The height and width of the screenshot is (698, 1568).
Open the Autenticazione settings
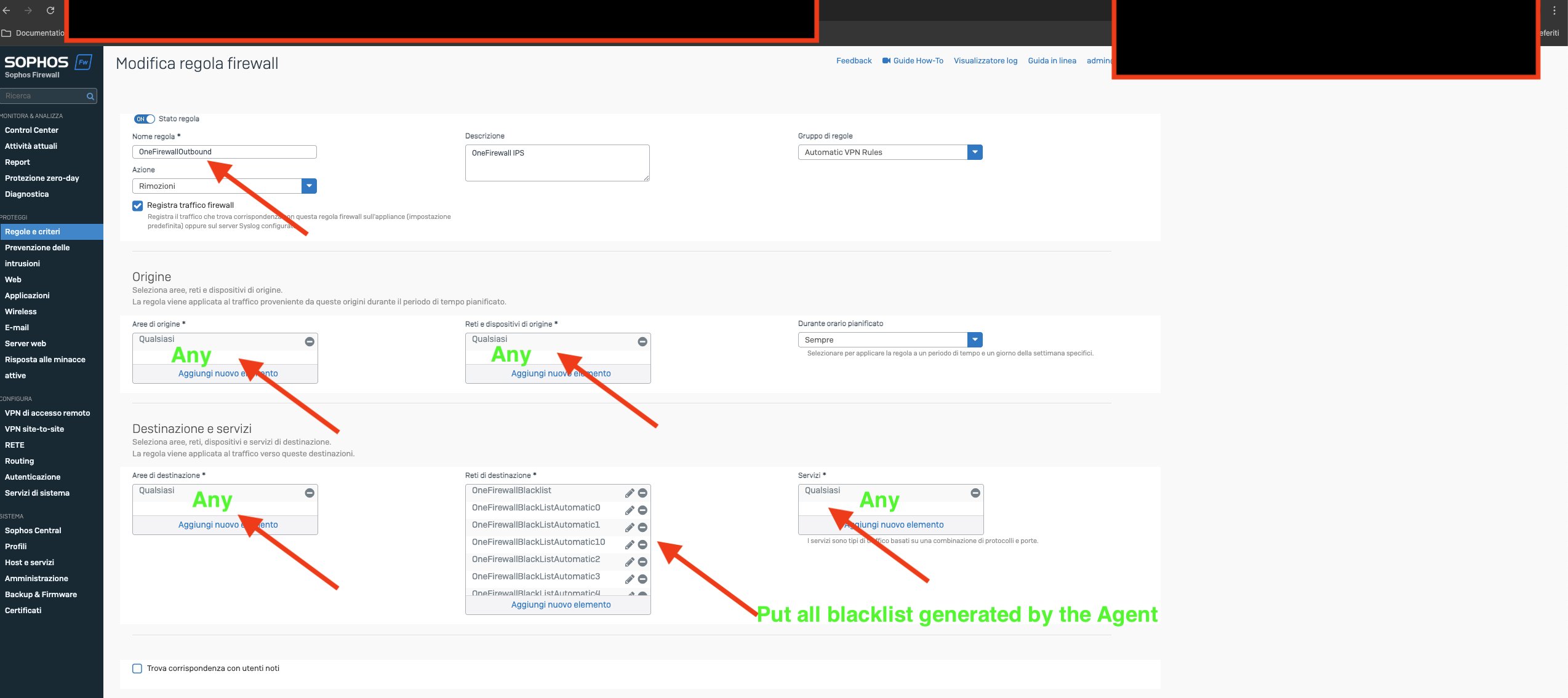click(33, 477)
